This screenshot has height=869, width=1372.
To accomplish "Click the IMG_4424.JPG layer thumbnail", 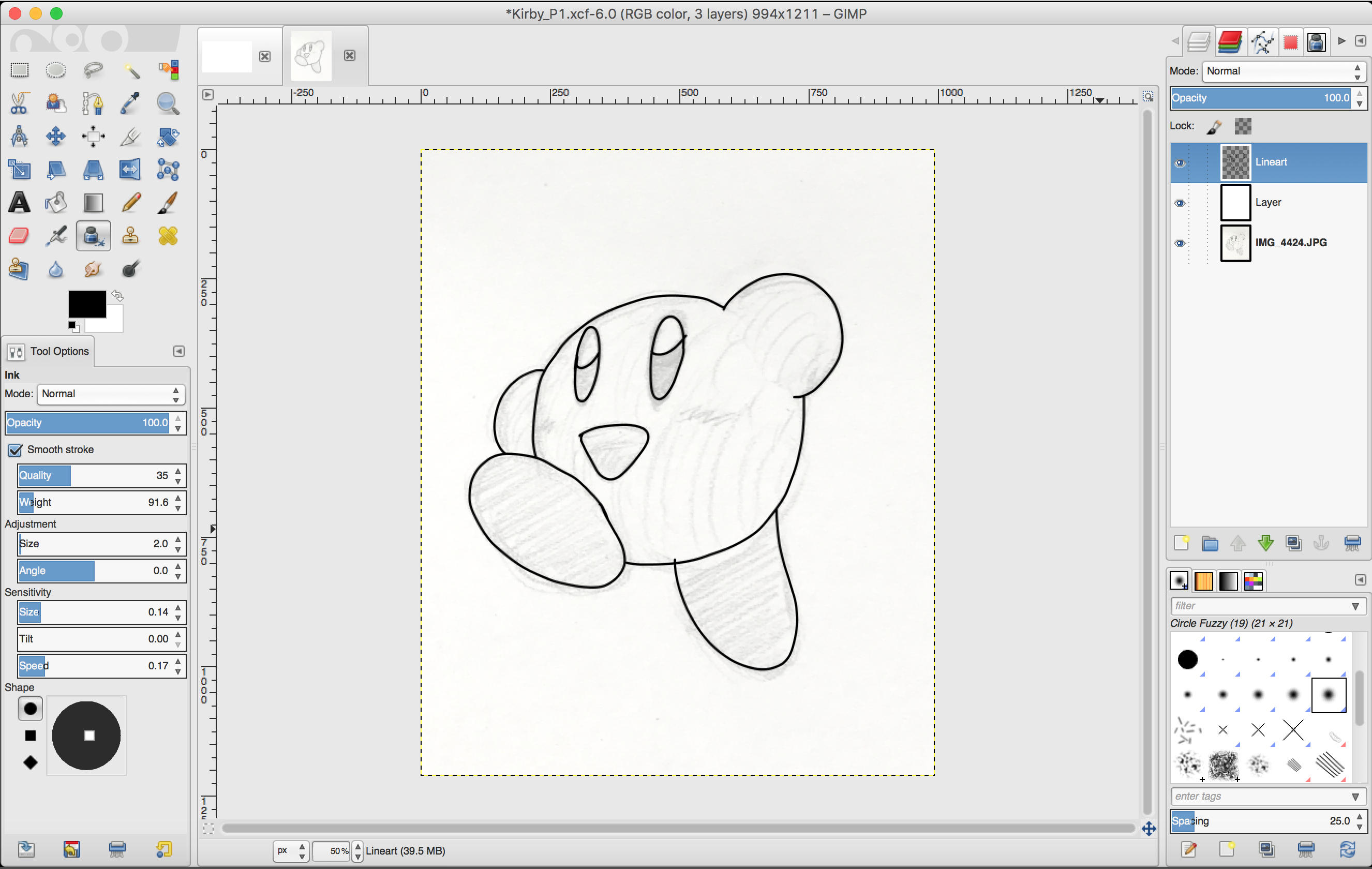I will (x=1235, y=243).
